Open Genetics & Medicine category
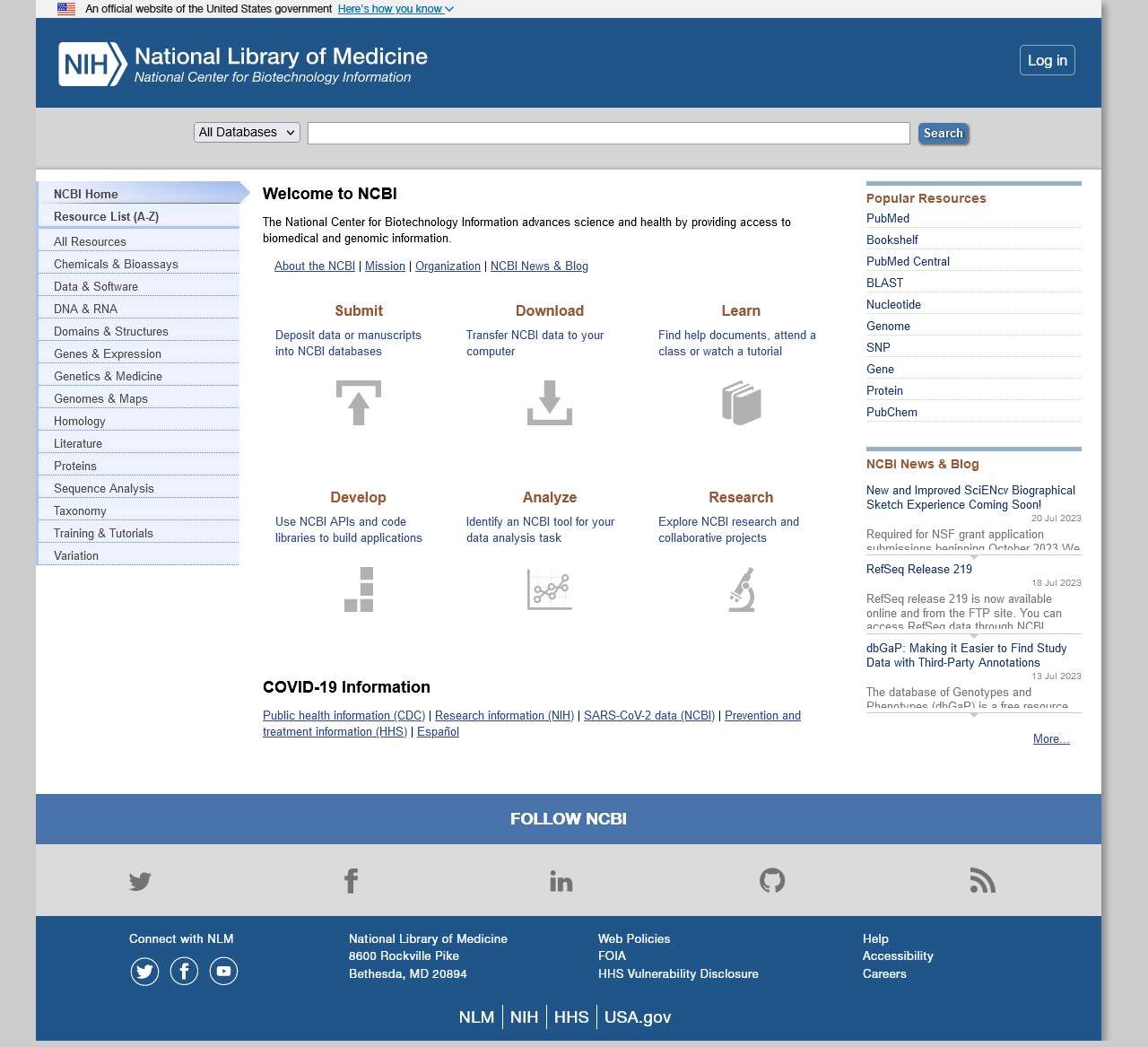This screenshot has height=1047, width=1148. coord(139,376)
